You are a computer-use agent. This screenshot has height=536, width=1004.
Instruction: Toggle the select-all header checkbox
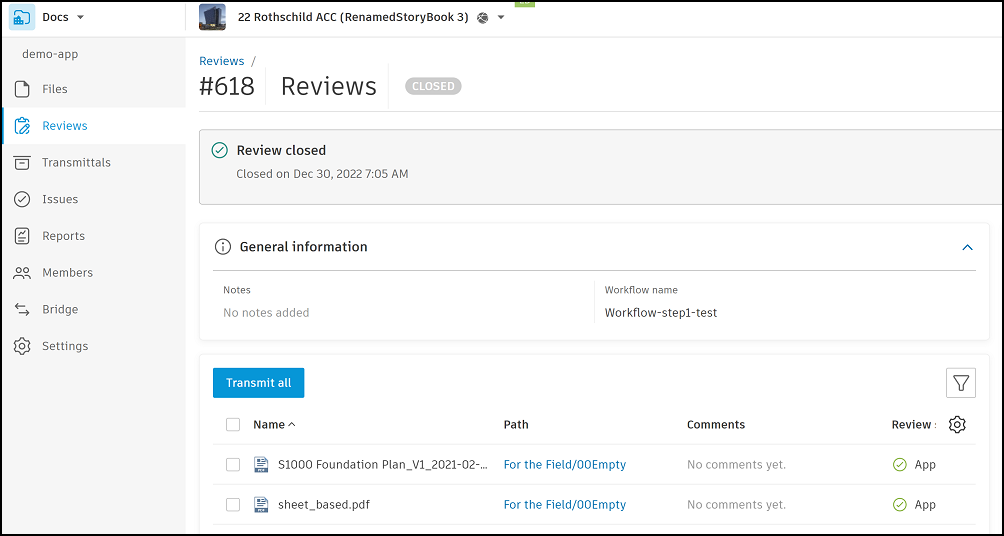tap(233, 425)
